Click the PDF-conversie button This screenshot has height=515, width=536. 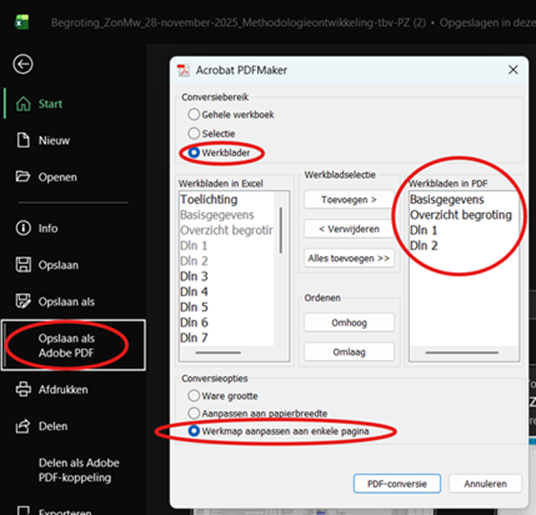397,484
